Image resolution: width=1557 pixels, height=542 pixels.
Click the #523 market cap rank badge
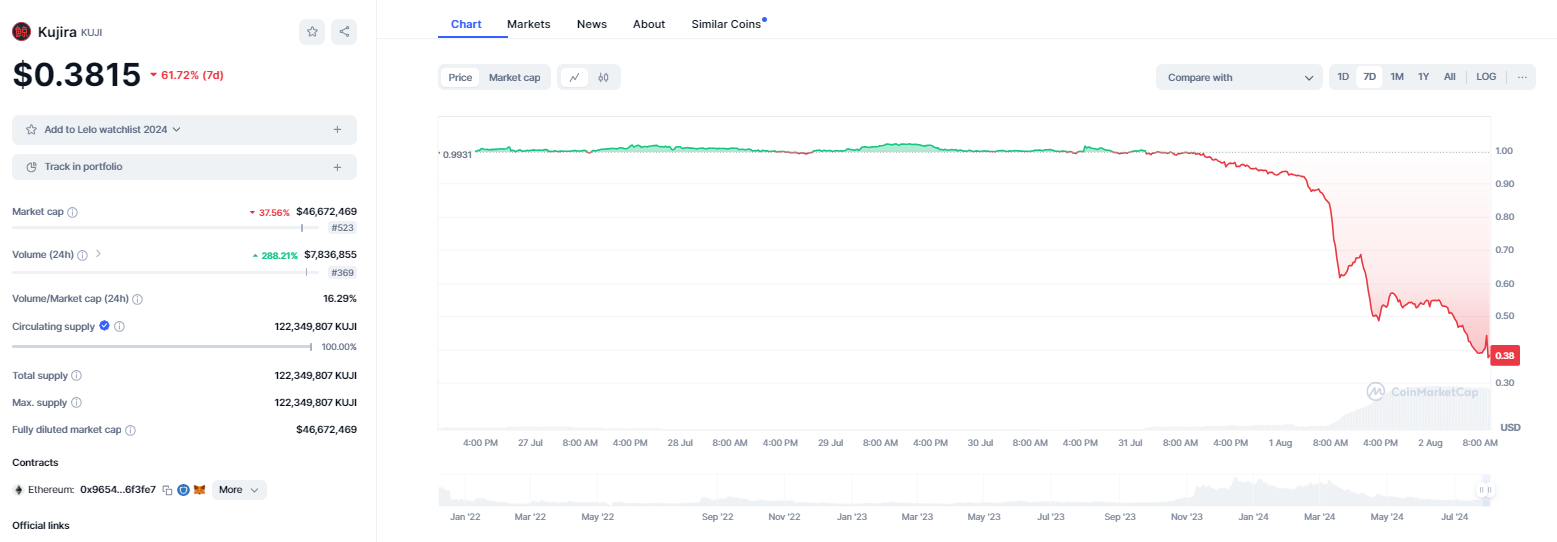click(x=342, y=228)
